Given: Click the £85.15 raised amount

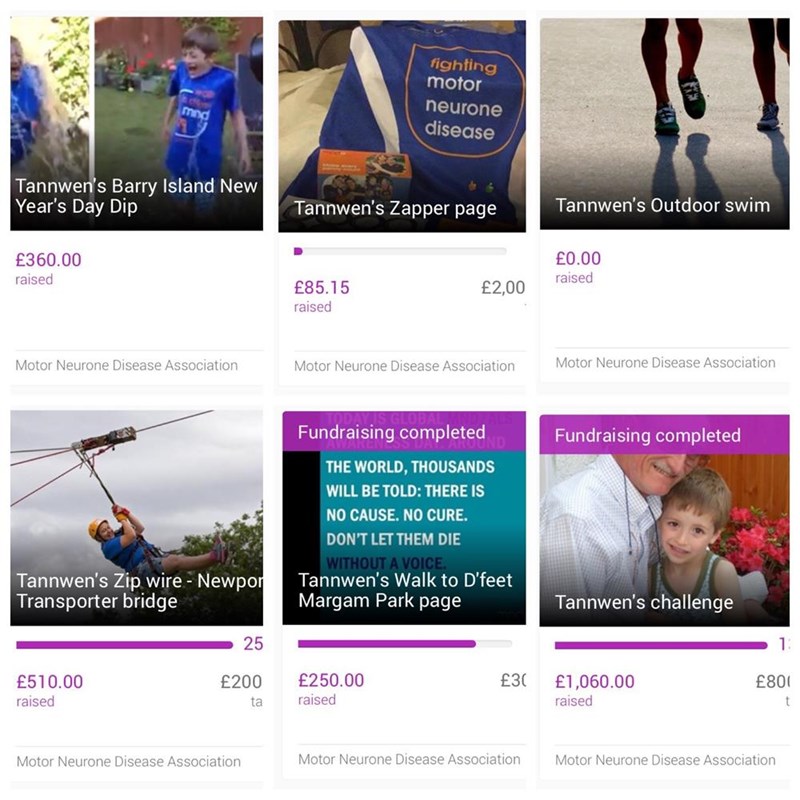Looking at the screenshot, I should 322,287.
